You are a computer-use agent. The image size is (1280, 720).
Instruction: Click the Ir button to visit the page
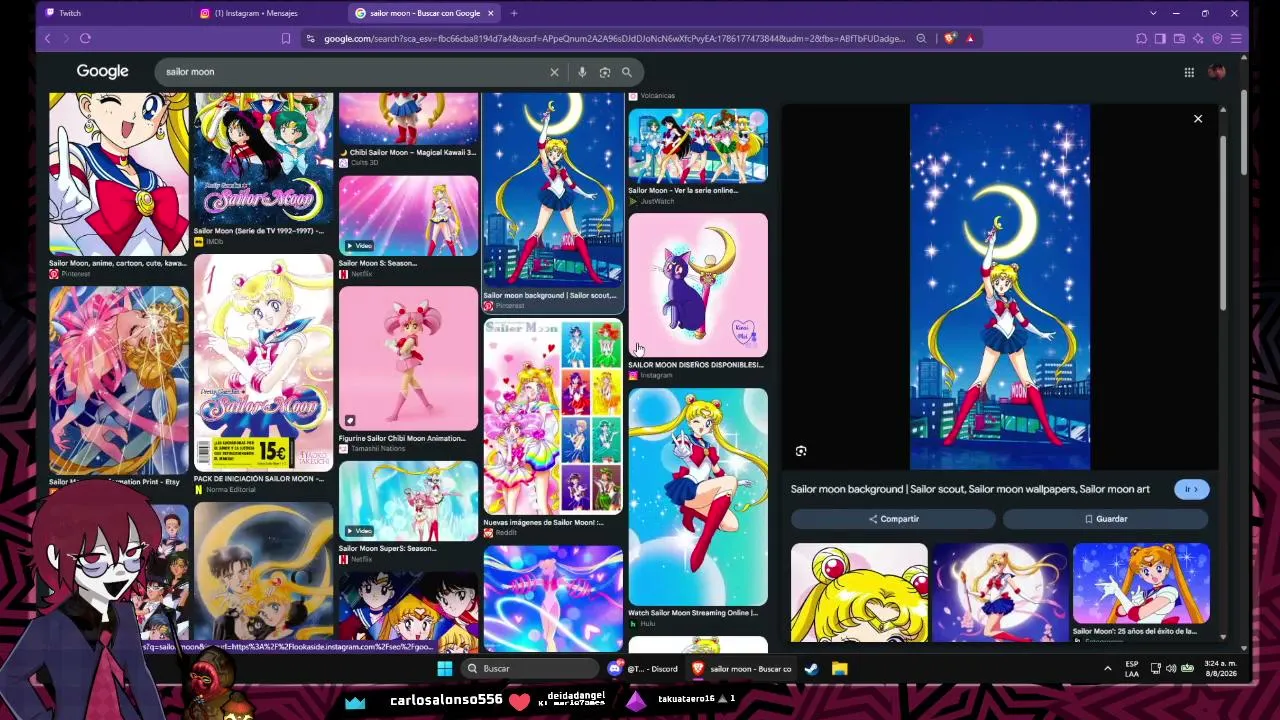click(x=1192, y=489)
